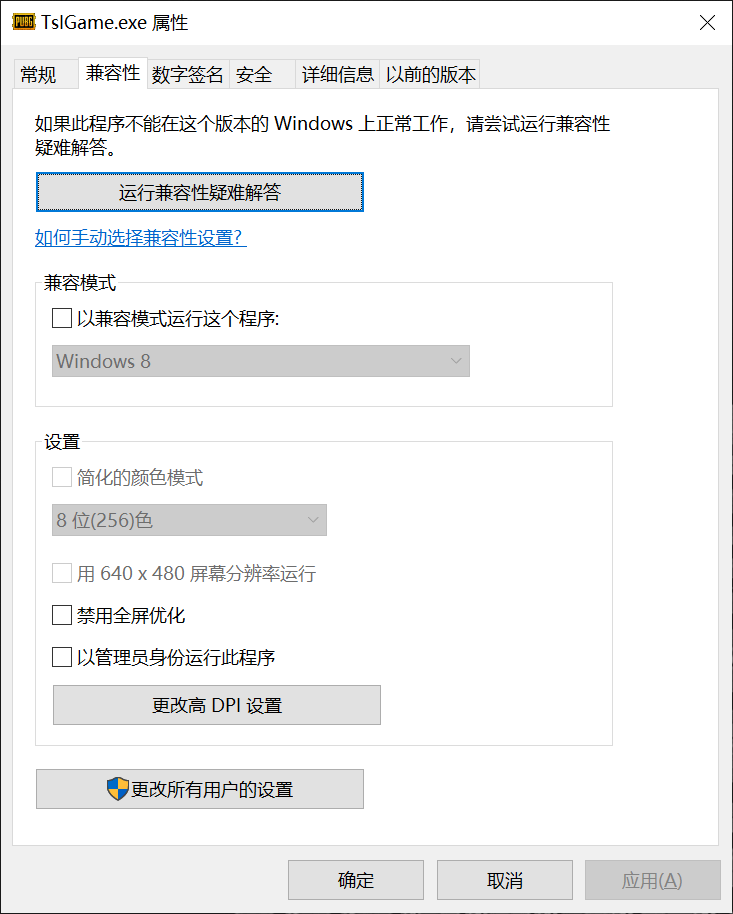Select the 安全 tab
The image size is (733, 914).
254,75
